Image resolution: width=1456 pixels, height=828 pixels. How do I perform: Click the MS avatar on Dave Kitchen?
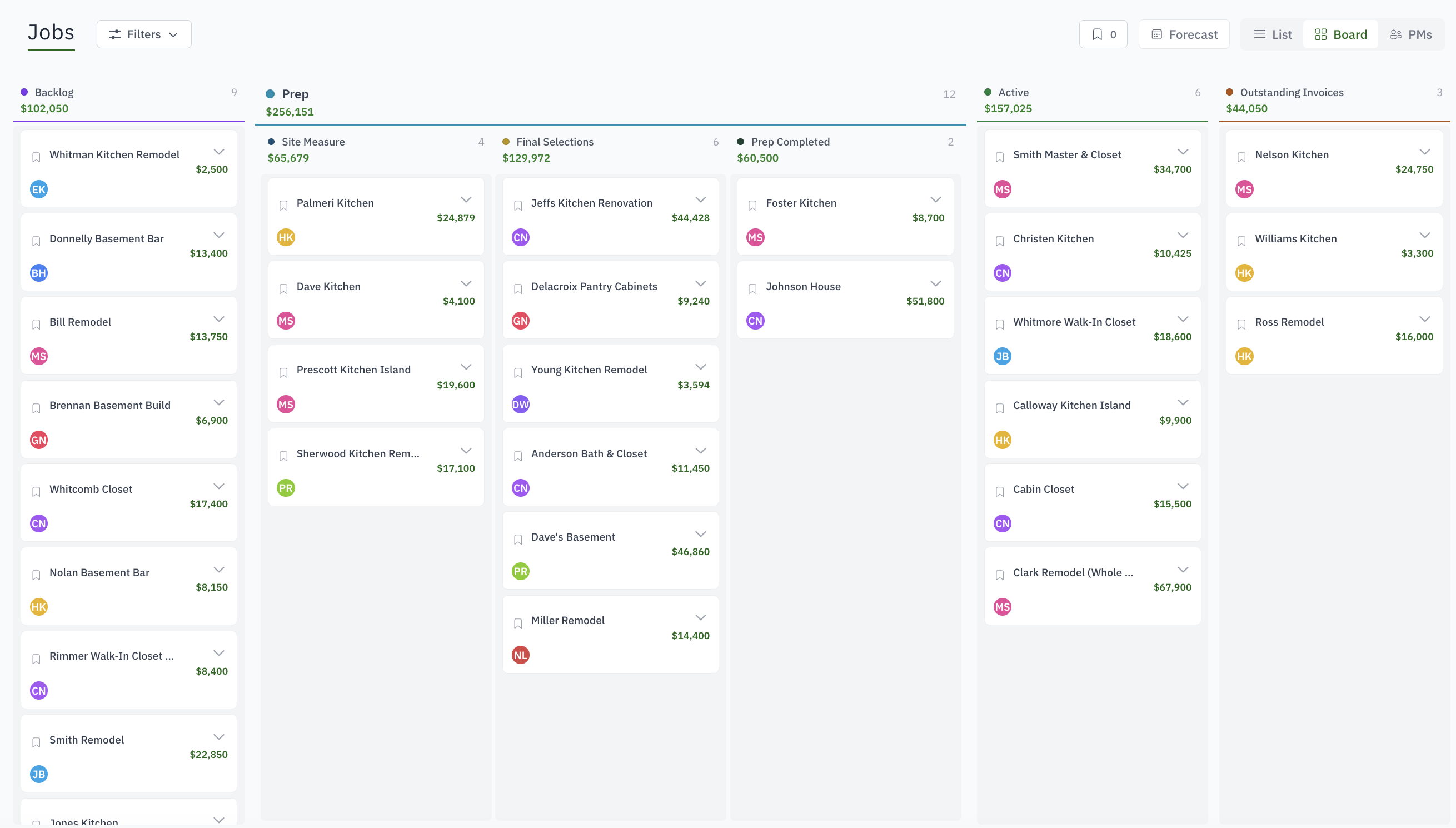[x=286, y=321]
